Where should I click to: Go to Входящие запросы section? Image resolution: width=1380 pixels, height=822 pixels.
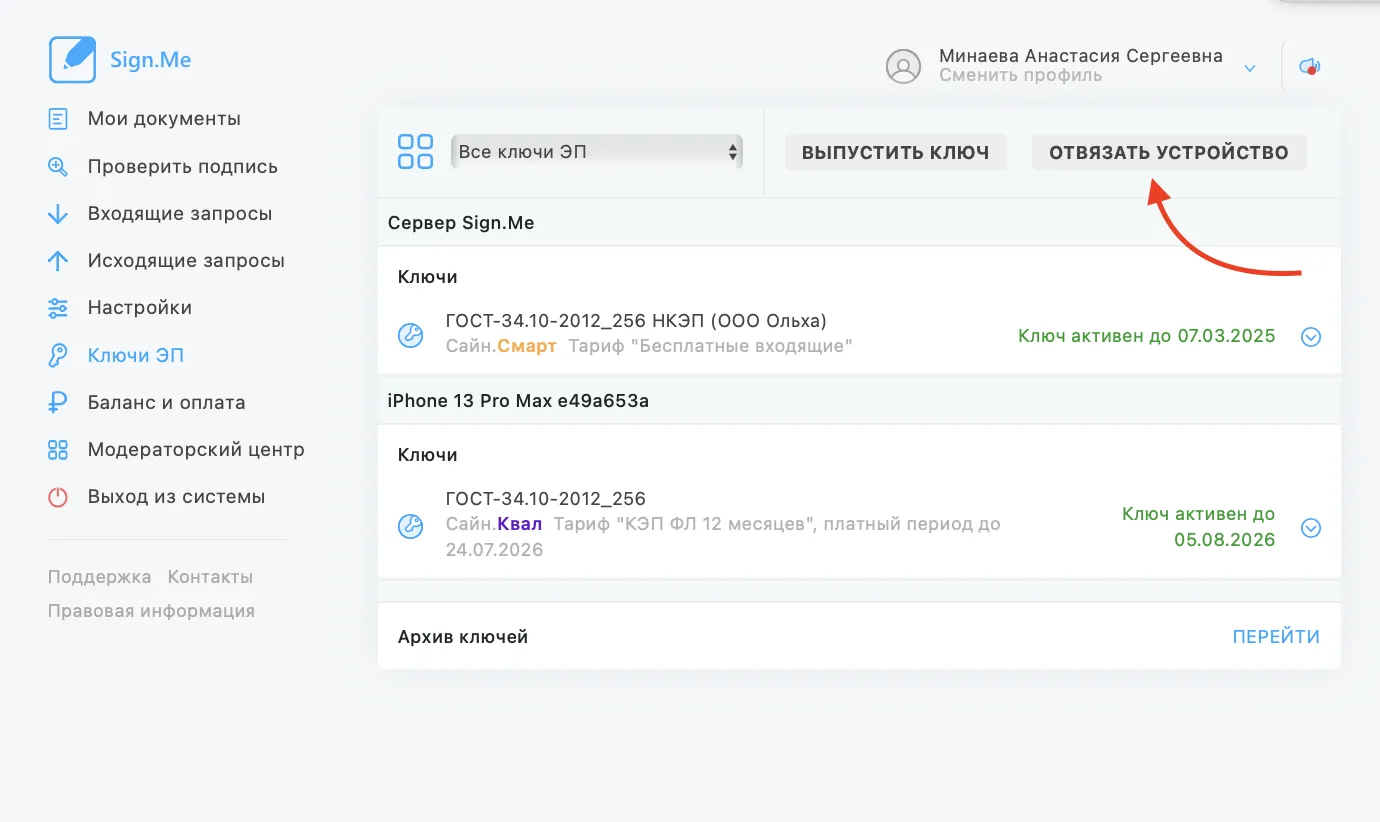(x=179, y=214)
